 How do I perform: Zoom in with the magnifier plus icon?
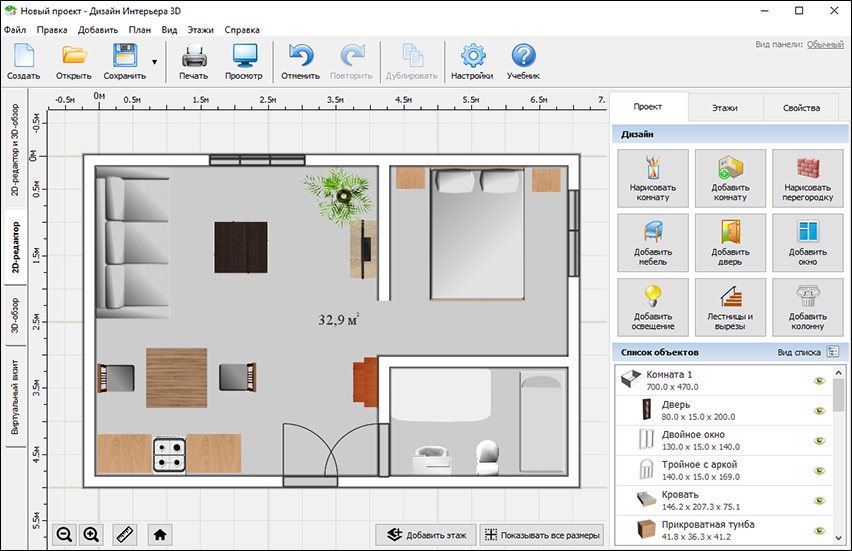coord(91,535)
